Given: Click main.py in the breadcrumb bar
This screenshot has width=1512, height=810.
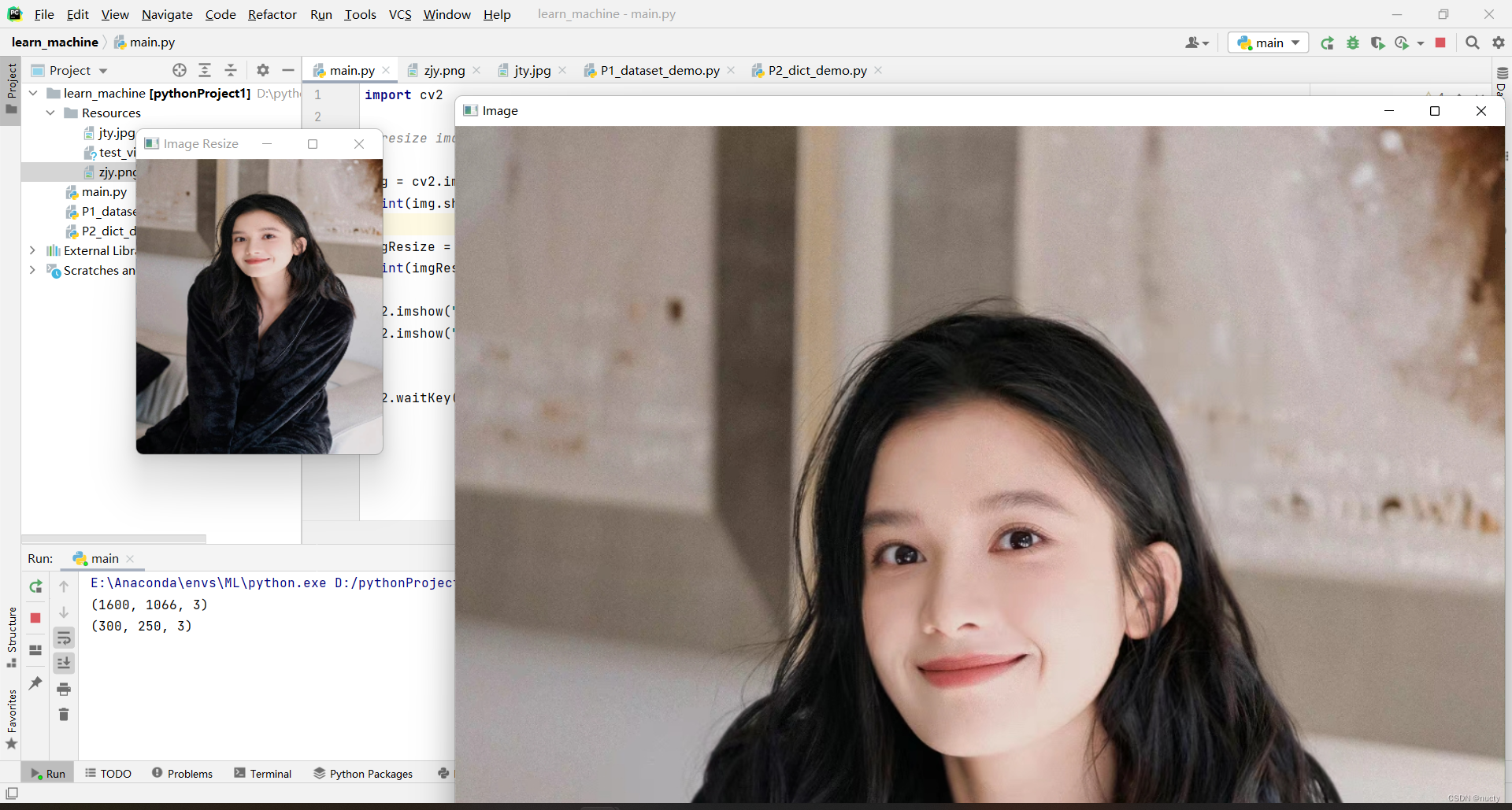Looking at the screenshot, I should [144, 43].
